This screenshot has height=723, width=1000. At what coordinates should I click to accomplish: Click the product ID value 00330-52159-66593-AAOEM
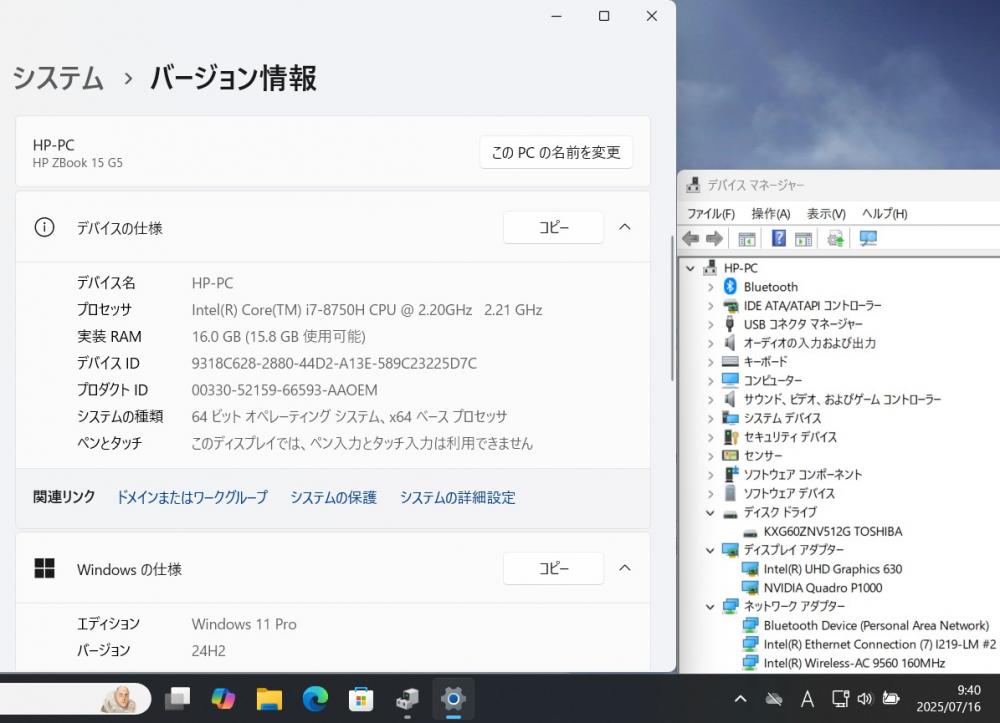point(284,390)
